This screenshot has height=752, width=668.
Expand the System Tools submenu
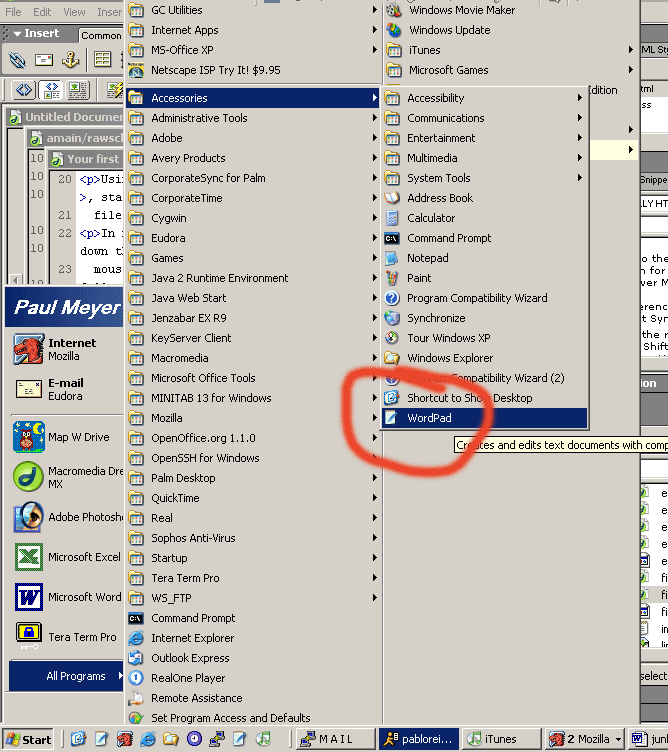pos(484,178)
